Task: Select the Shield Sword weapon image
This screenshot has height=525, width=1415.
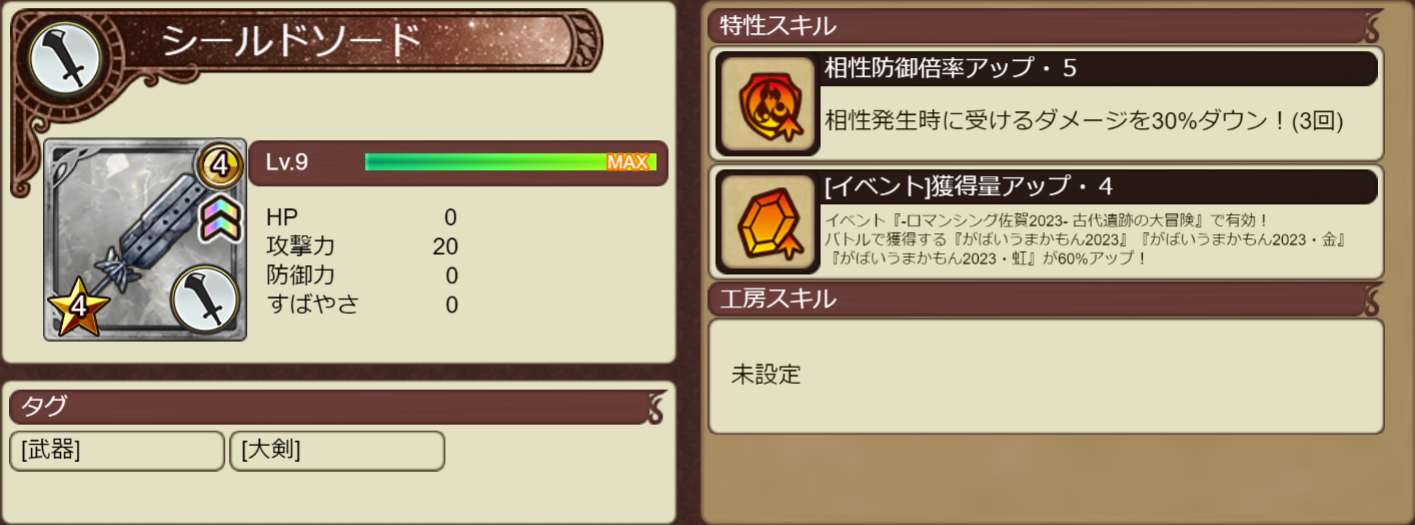Action: (x=146, y=240)
